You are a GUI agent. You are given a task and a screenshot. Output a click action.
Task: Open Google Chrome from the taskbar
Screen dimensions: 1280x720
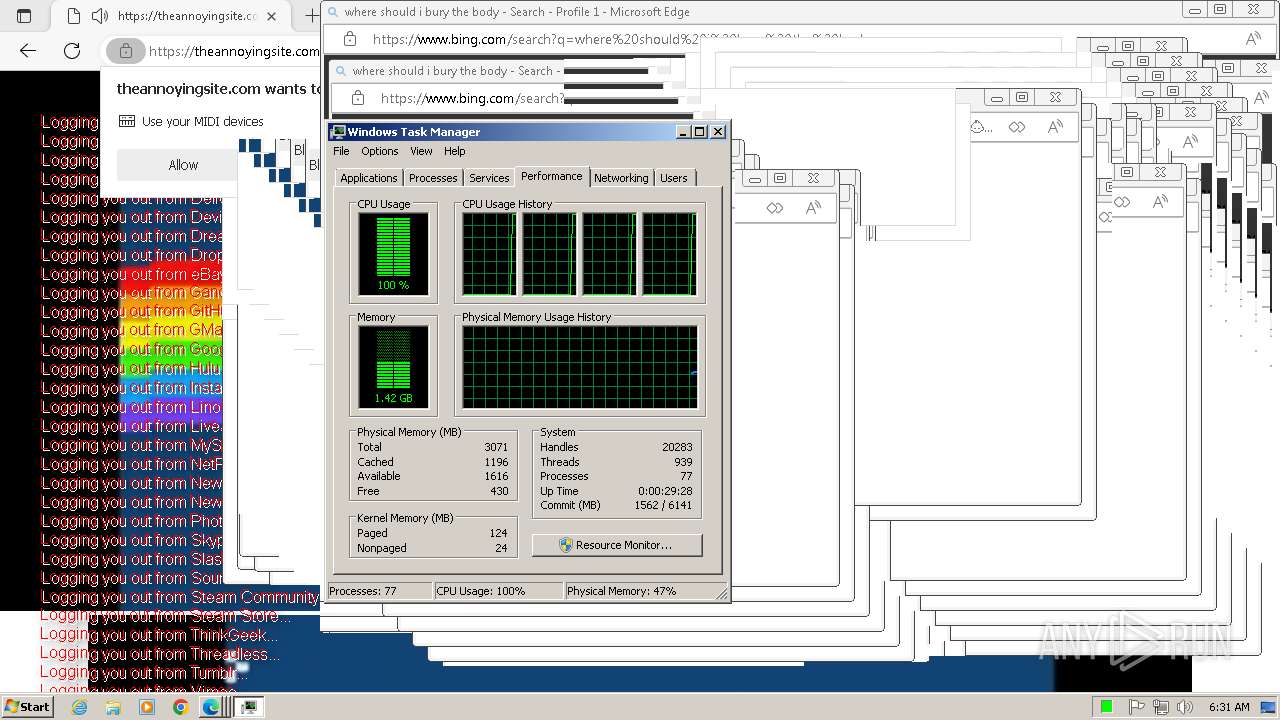180,707
